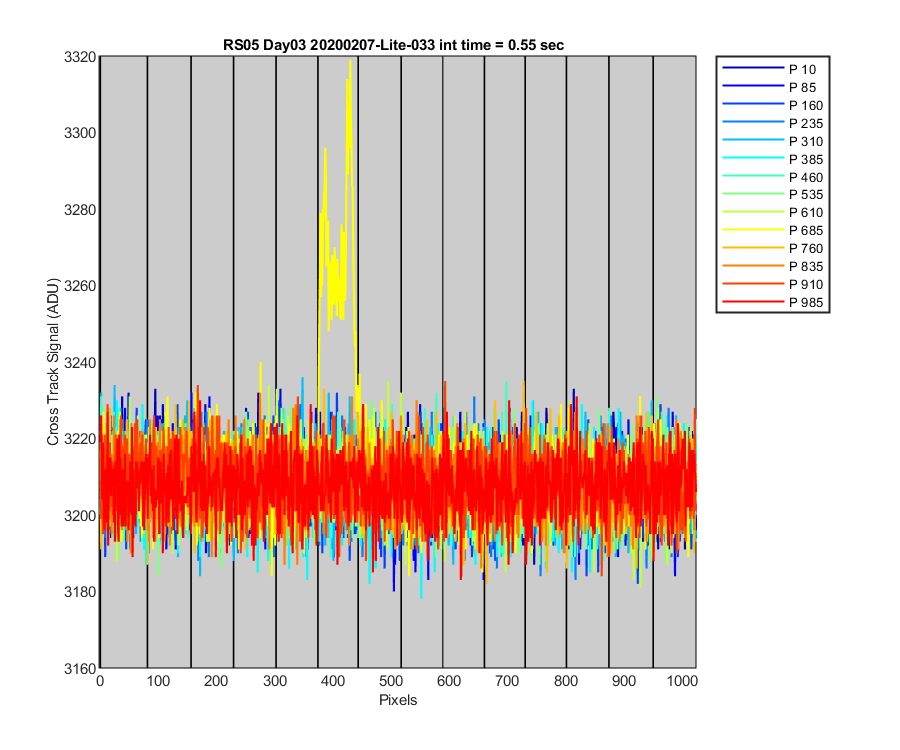Click the x-axis tick label 100
The image size is (900, 750).
tap(158, 681)
